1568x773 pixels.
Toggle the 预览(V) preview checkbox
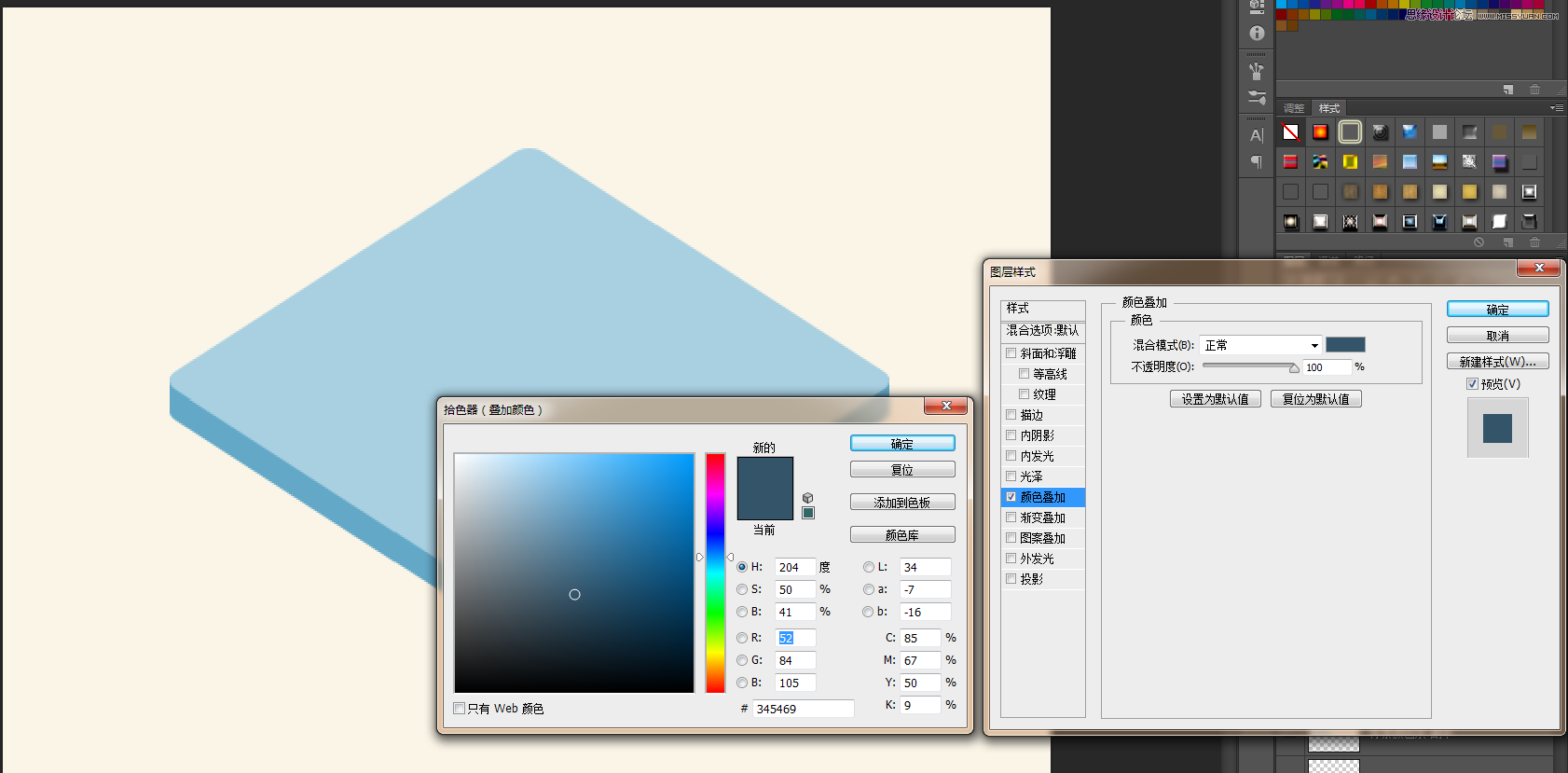(1472, 384)
